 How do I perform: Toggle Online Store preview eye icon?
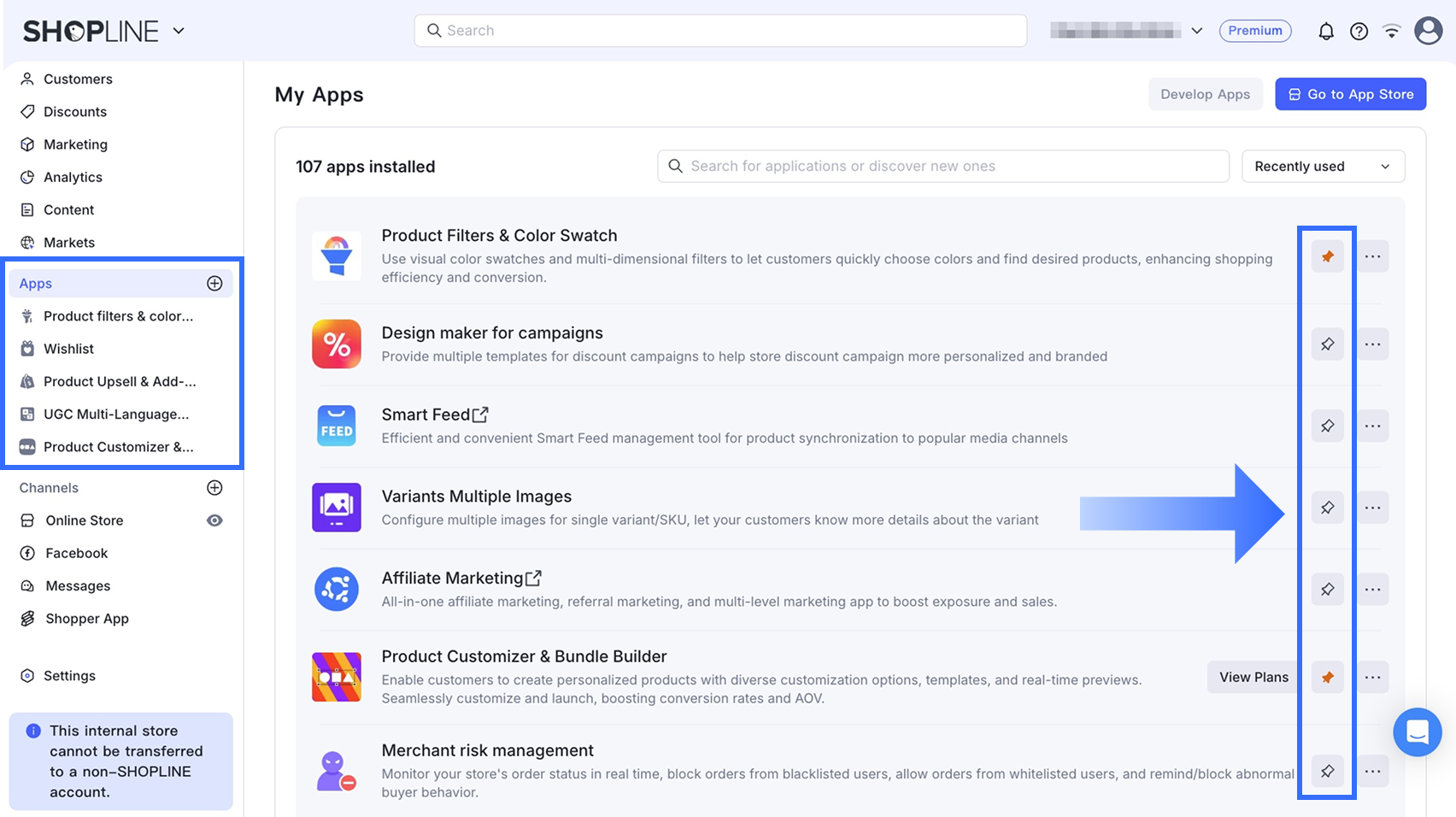[x=214, y=520]
